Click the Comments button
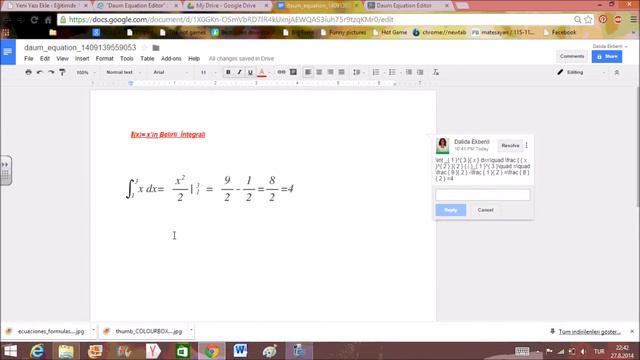Screen dimensions: 640x360 [572, 56]
